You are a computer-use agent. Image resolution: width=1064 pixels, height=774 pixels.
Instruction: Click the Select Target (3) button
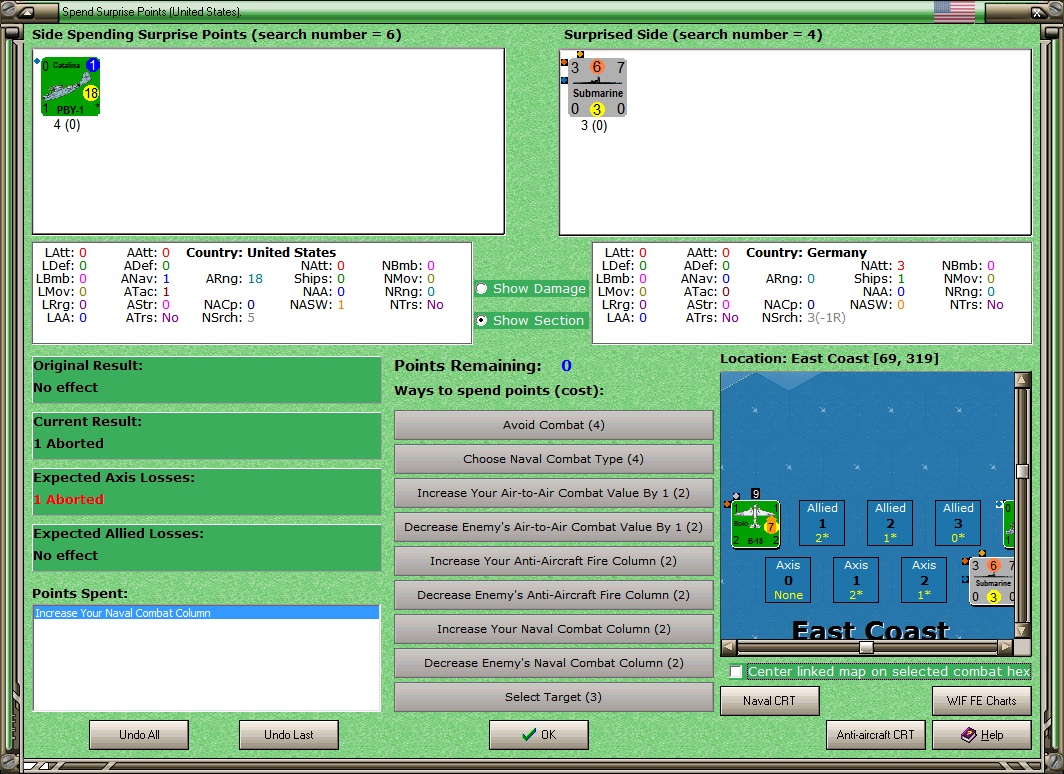554,697
